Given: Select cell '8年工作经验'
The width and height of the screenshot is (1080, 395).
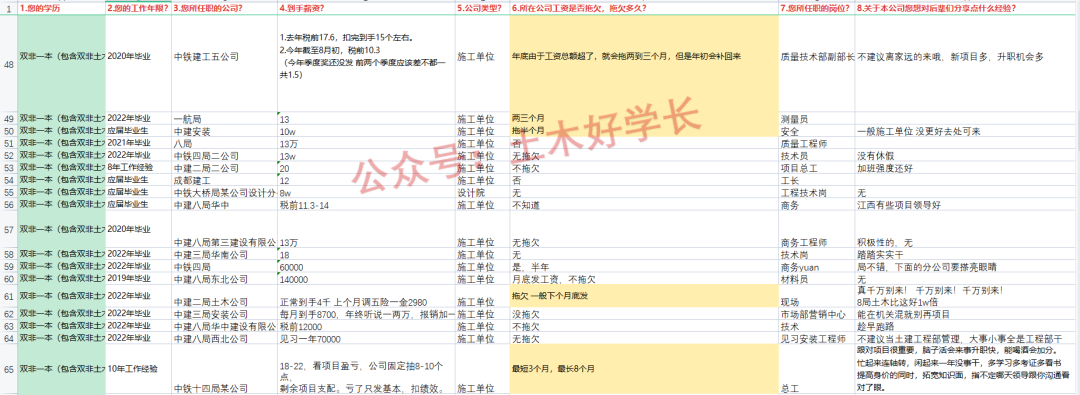Looking at the screenshot, I should 138,168.
